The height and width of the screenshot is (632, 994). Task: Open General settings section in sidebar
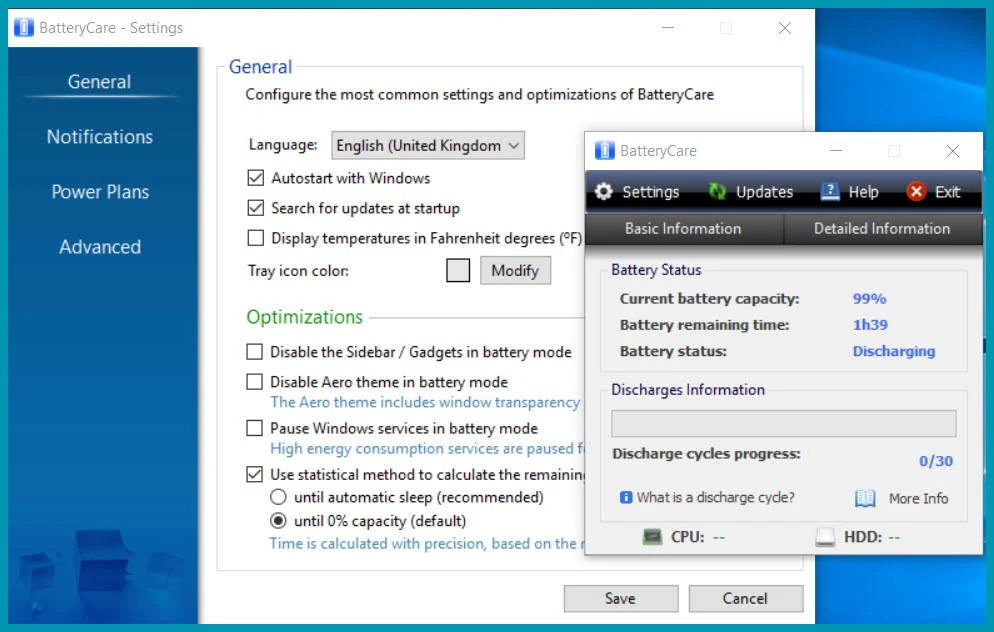click(x=100, y=82)
